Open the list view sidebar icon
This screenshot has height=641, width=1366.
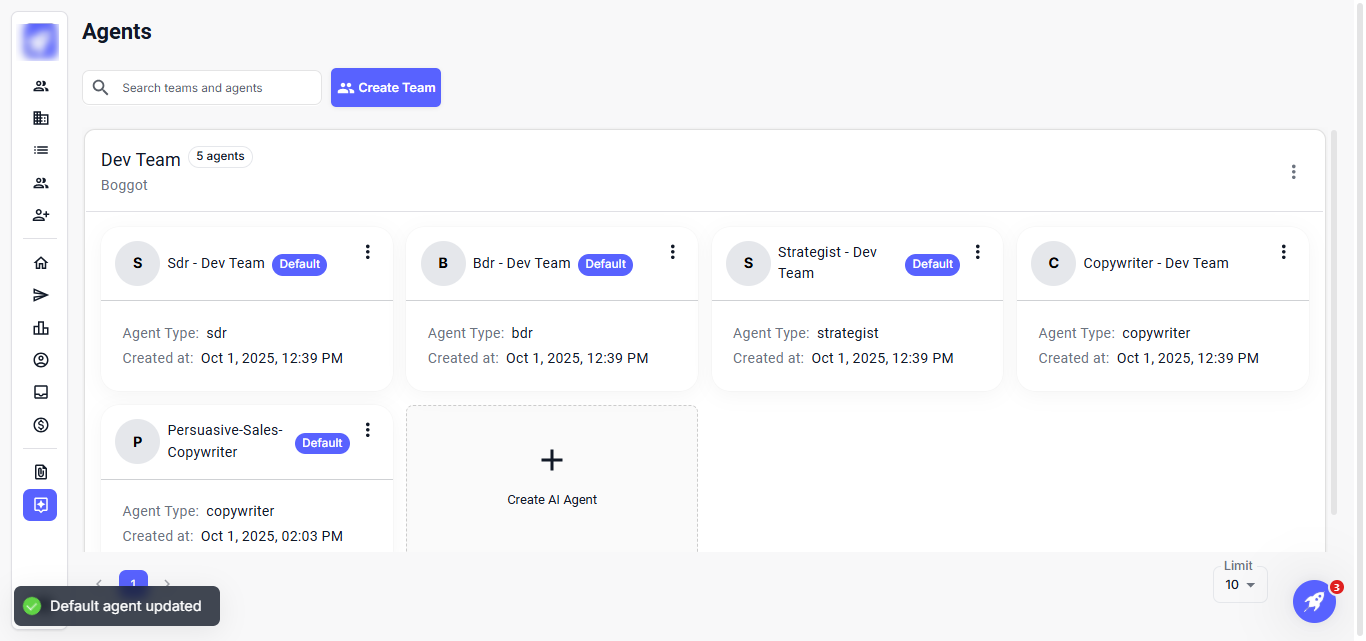coord(41,150)
